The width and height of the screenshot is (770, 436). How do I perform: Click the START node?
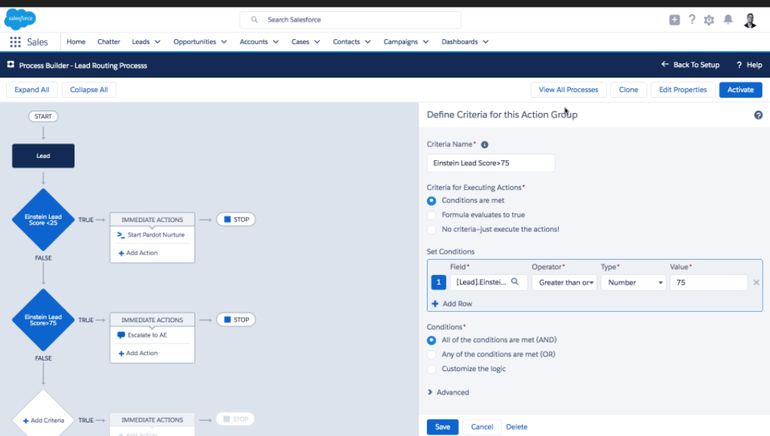(x=43, y=116)
